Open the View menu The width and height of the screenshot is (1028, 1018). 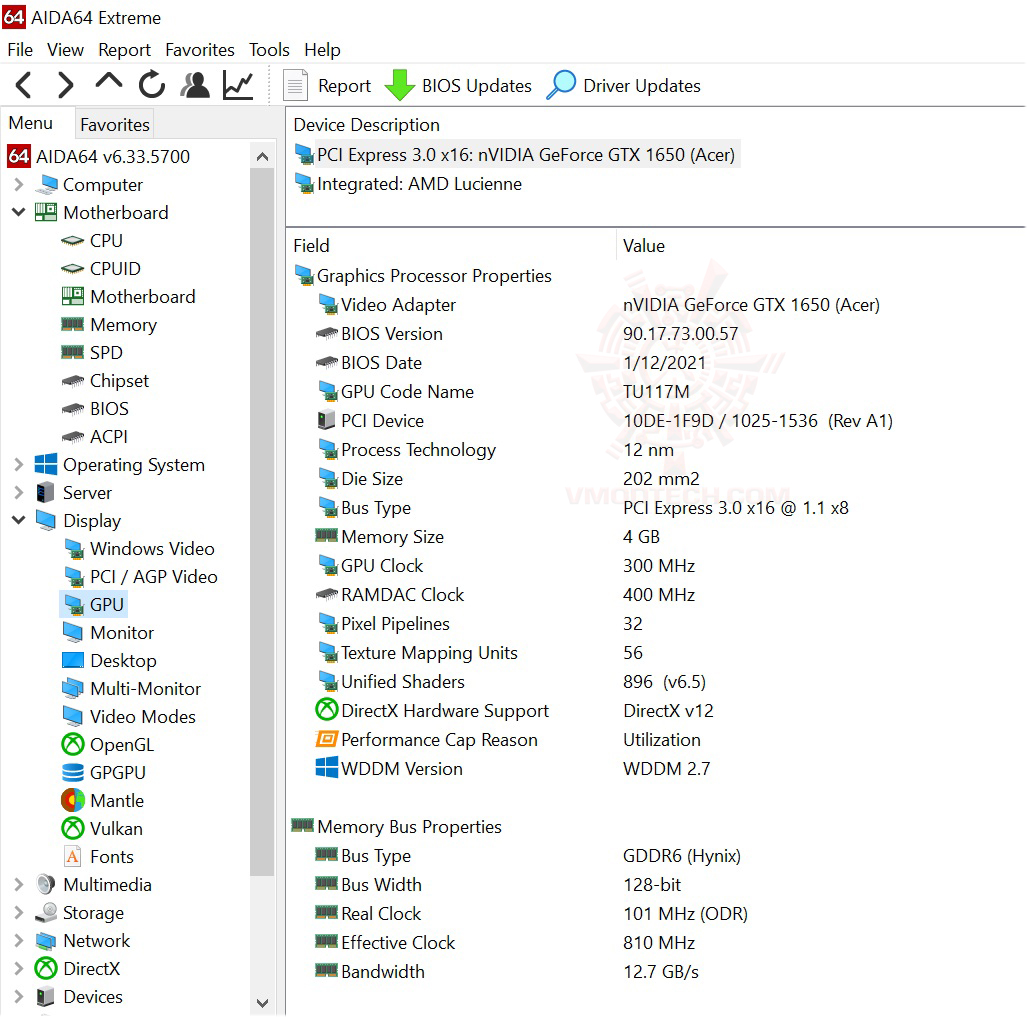click(66, 50)
